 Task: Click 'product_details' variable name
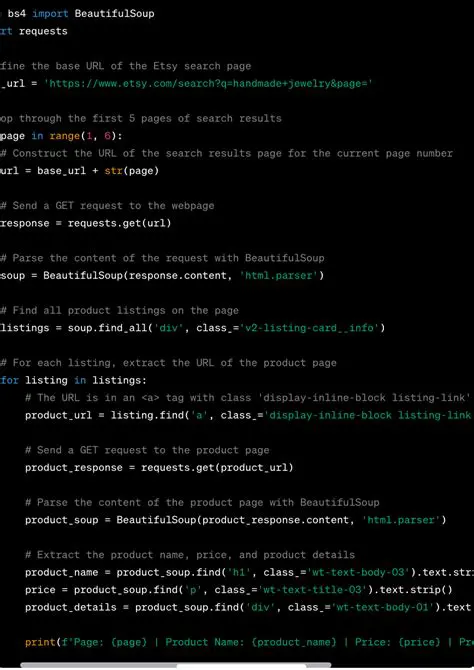71,608
